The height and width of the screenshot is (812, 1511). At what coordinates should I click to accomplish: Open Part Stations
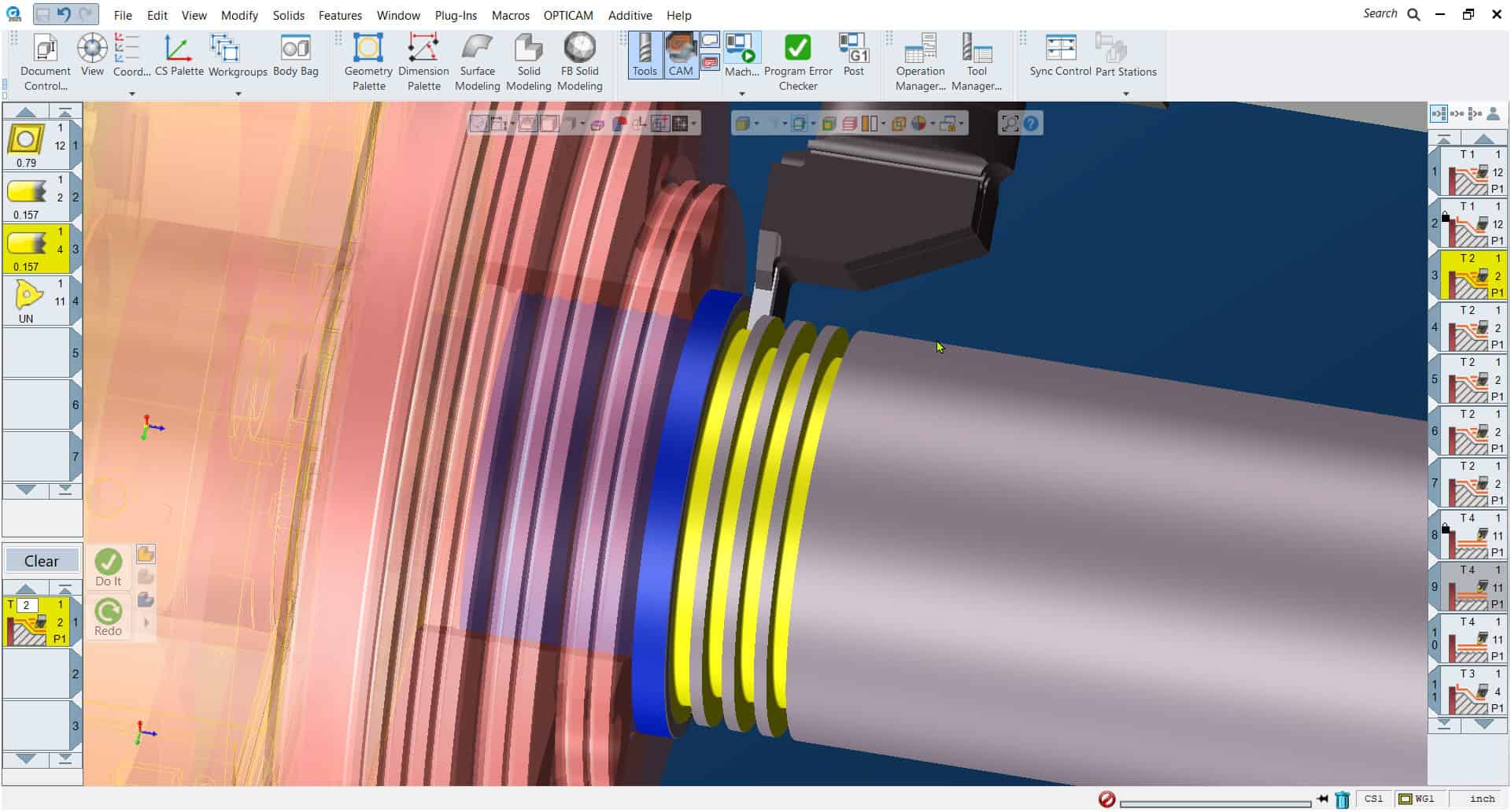click(x=1125, y=56)
